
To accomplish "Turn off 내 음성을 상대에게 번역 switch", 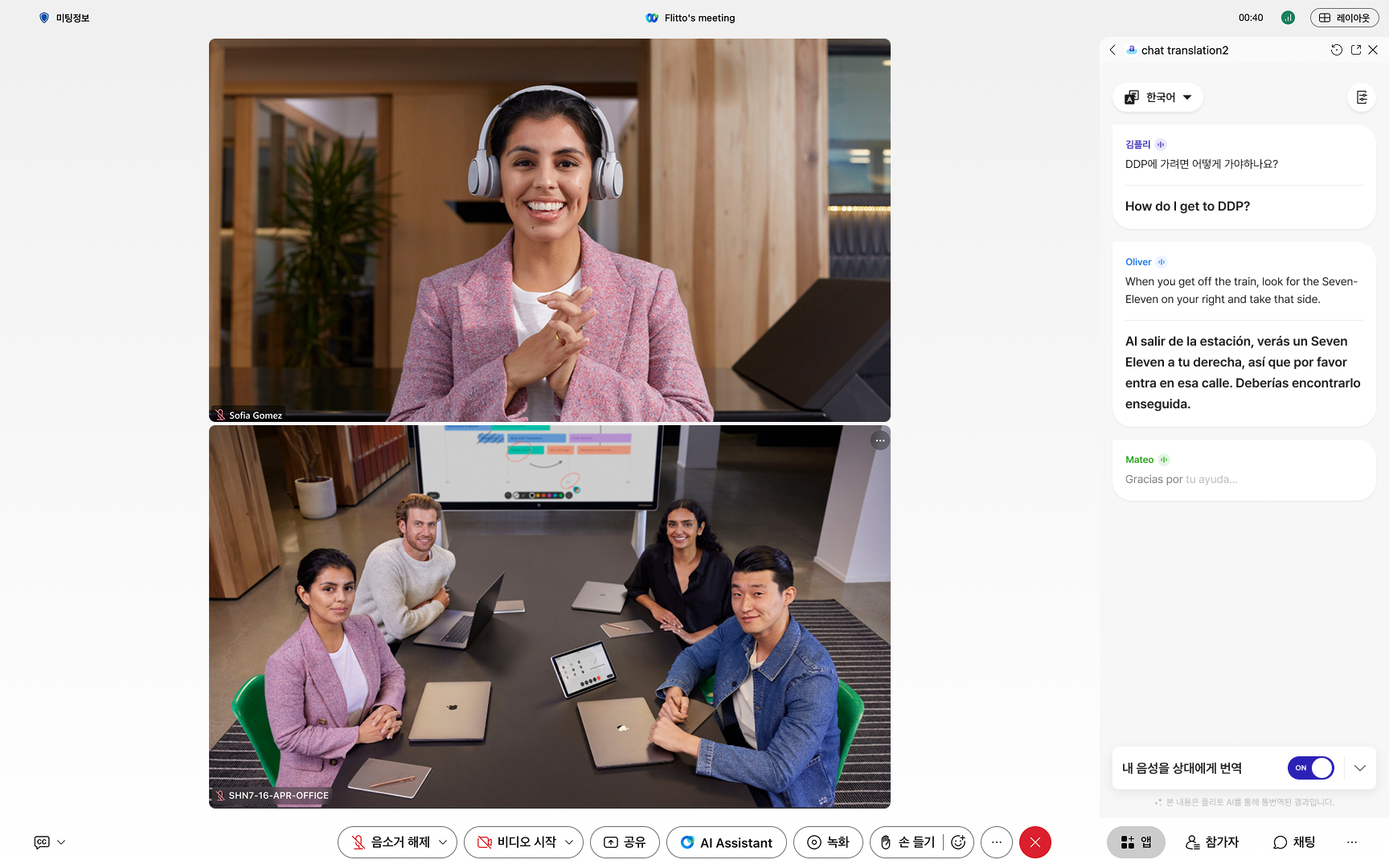I will coord(1310,768).
